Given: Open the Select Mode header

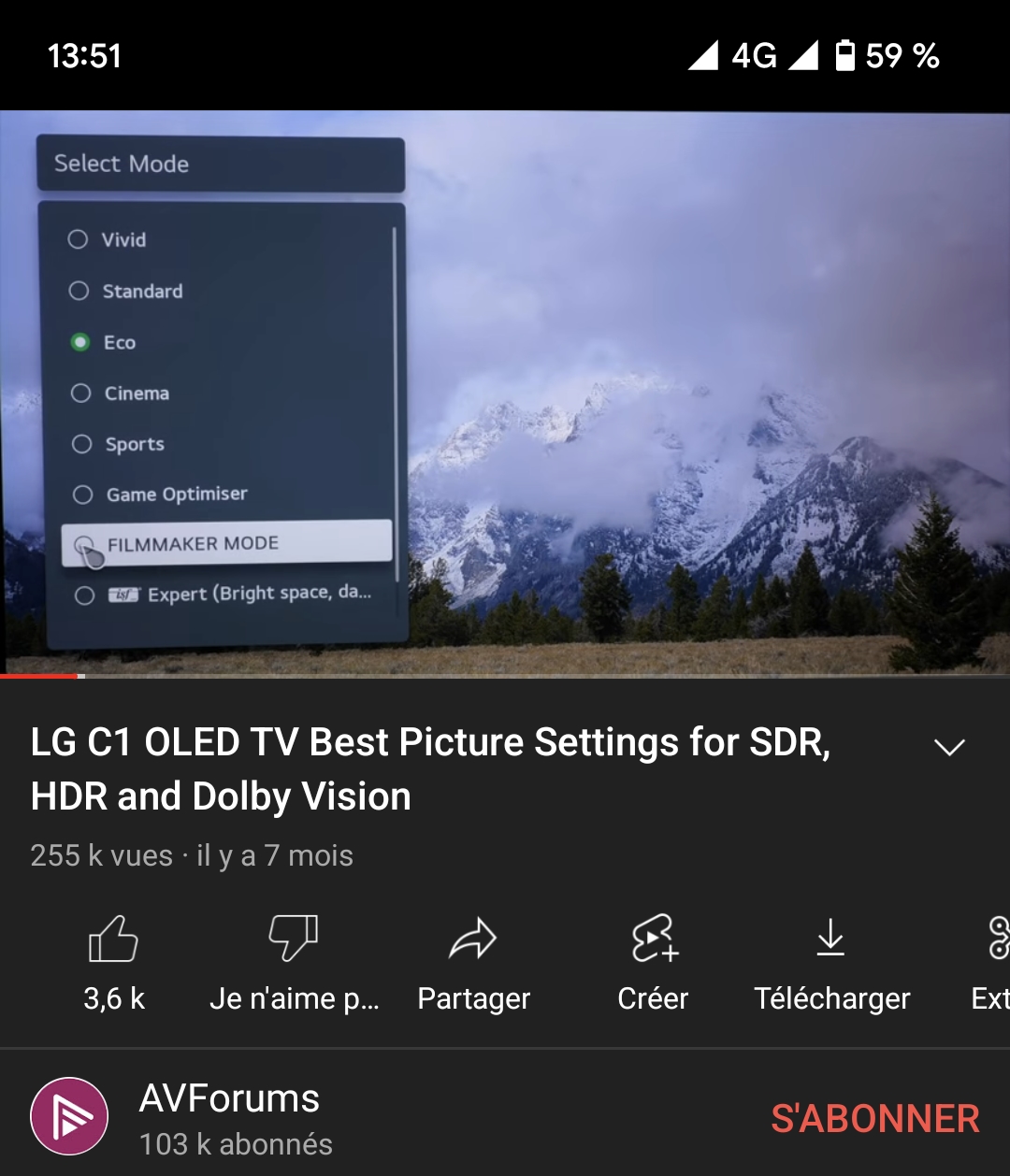Looking at the screenshot, I should (x=221, y=164).
